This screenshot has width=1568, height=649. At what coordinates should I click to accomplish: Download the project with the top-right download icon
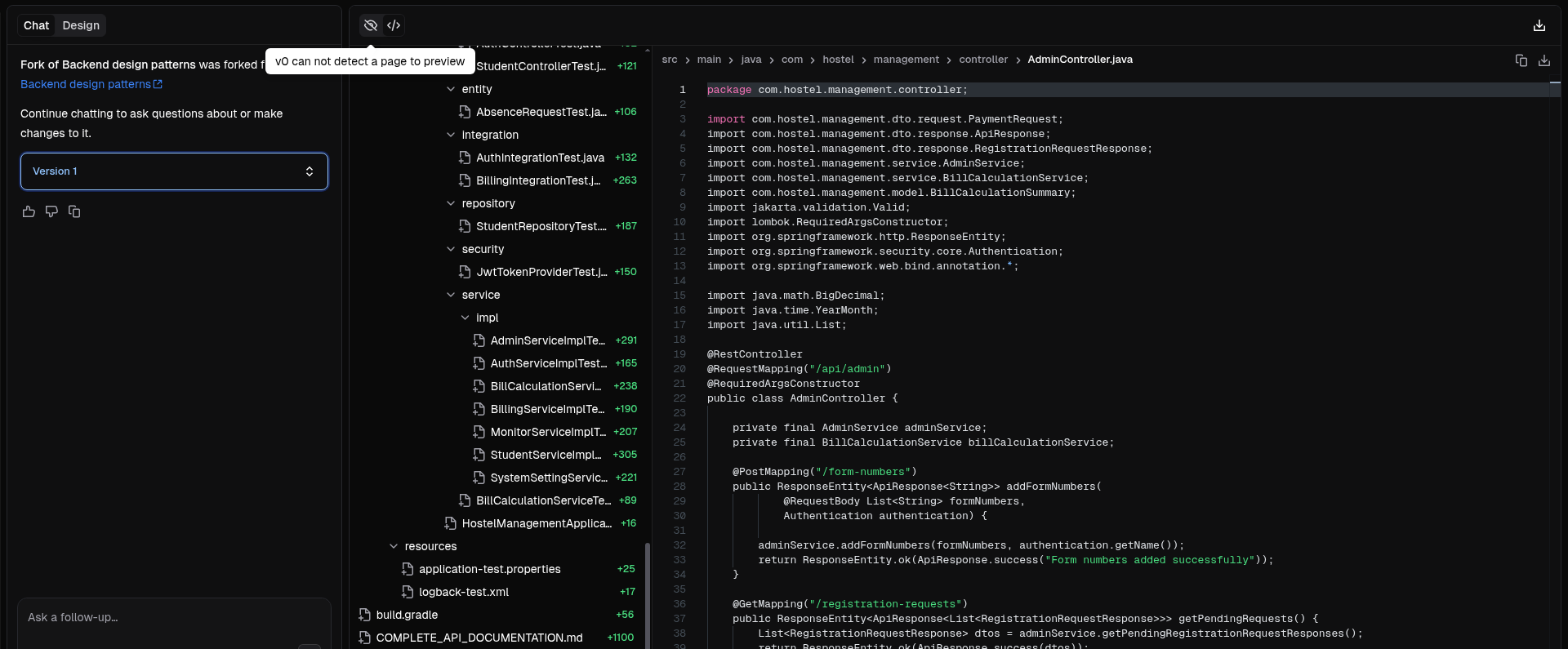pos(1539,25)
